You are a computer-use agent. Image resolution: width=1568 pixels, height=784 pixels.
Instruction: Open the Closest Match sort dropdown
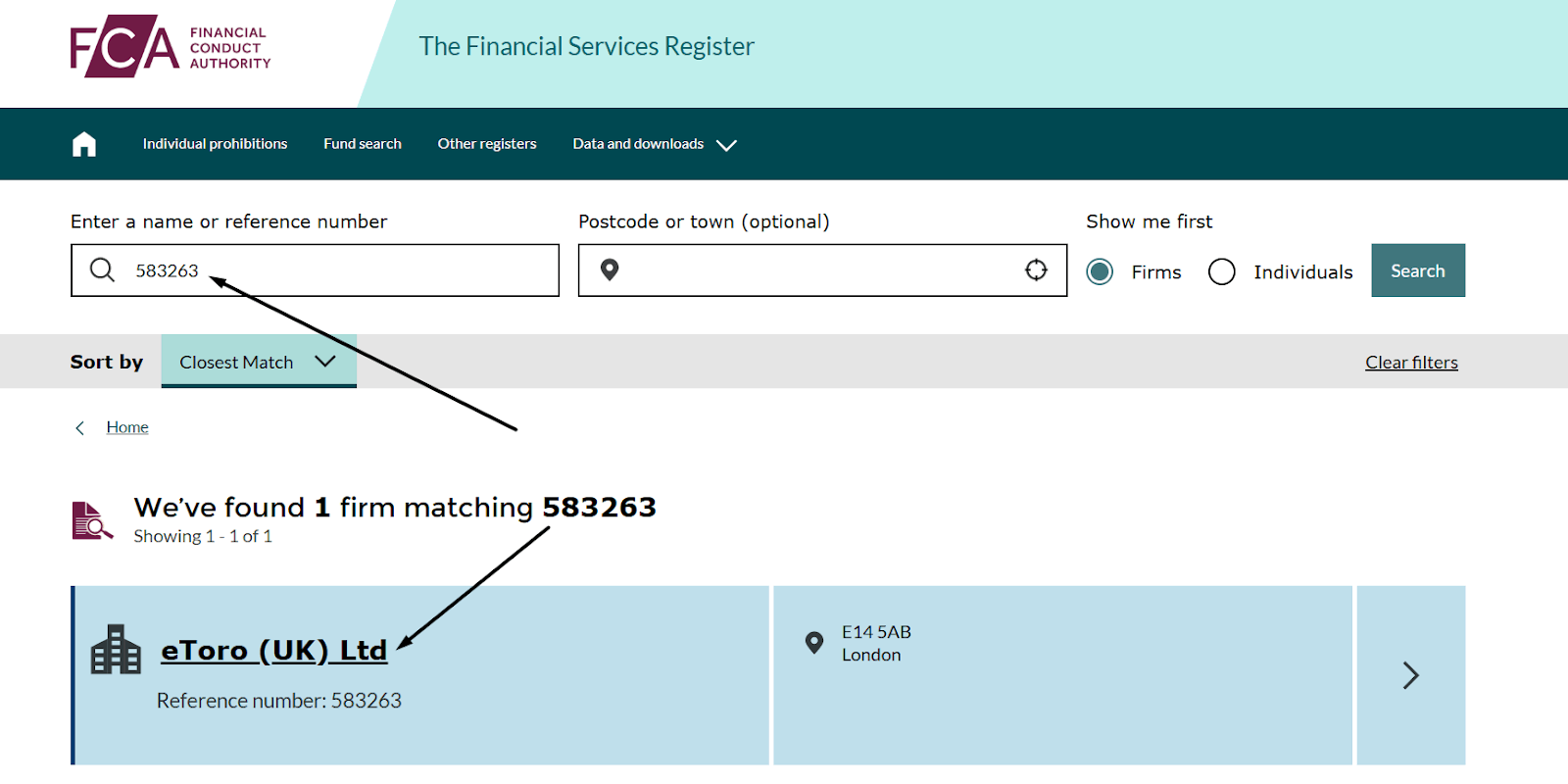coord(259,362)
